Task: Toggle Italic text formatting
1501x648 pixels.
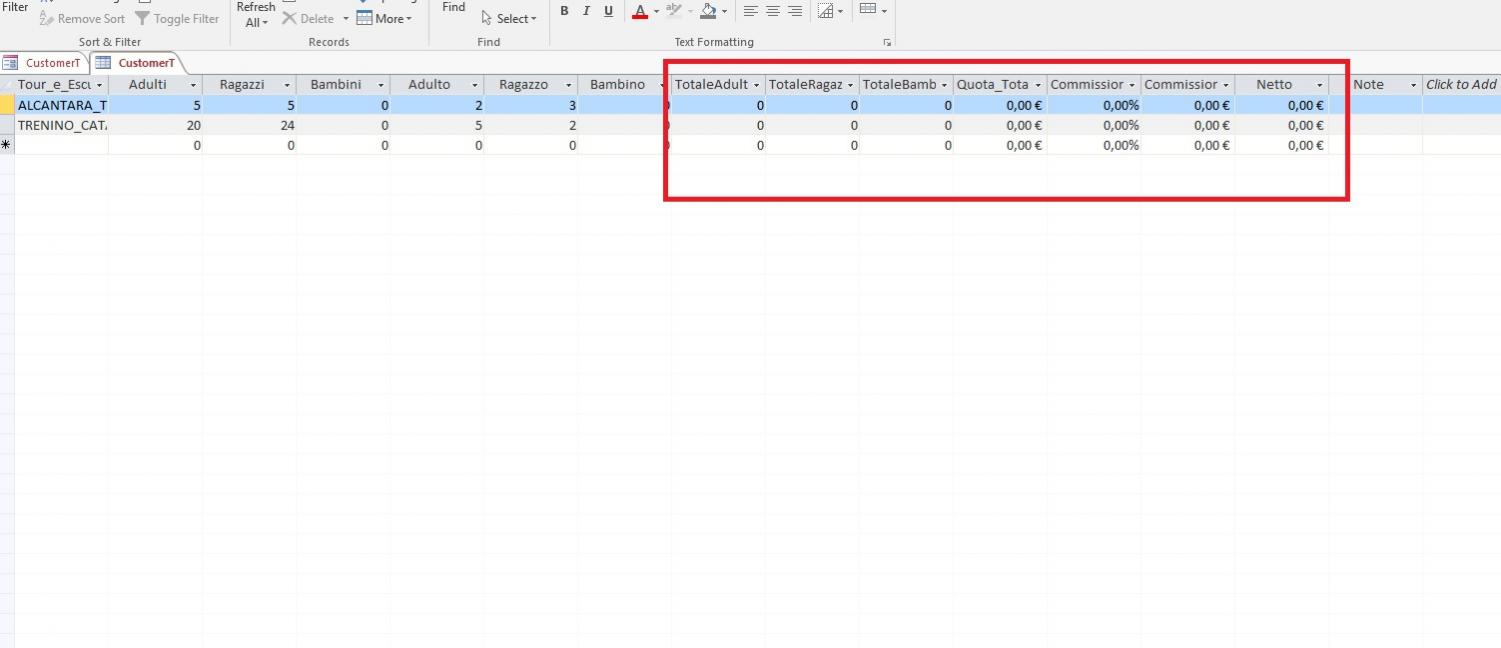Action: (586, 12)
